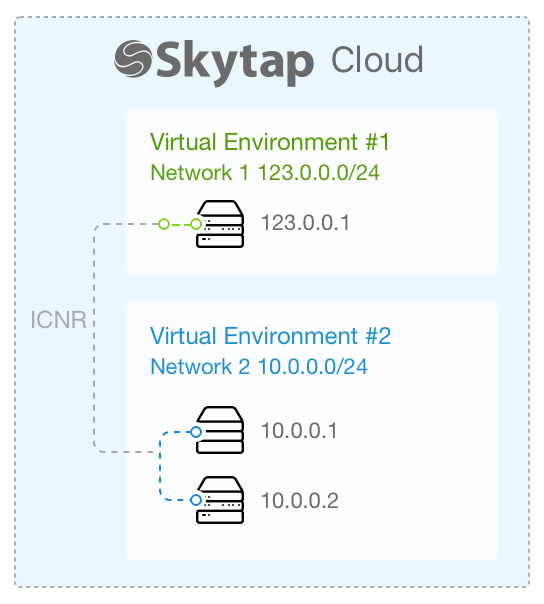Click the Skytap wordmark text

click(x=234, y=63)
